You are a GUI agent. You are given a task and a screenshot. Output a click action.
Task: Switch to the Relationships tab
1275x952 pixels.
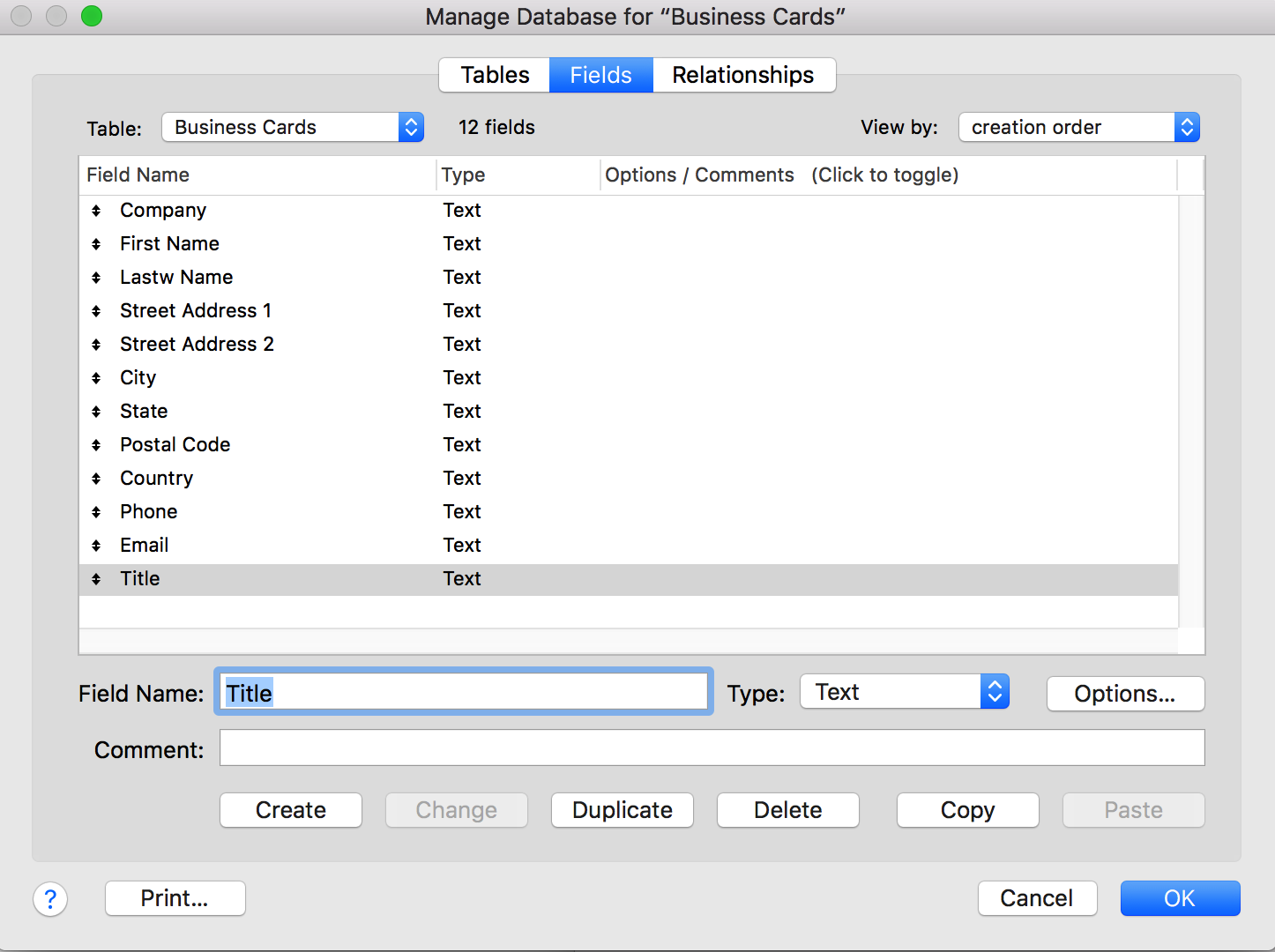[x=743, y=75]
